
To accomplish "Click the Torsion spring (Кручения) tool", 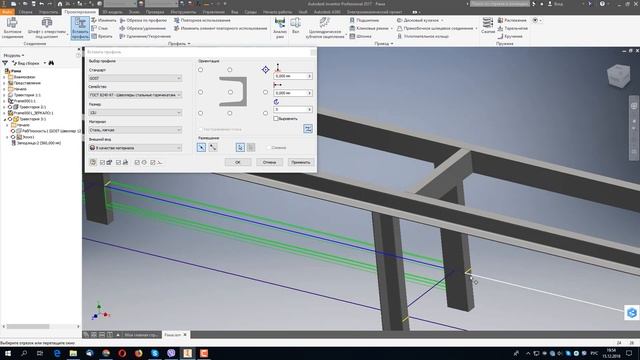I will [x=510, y=36].
